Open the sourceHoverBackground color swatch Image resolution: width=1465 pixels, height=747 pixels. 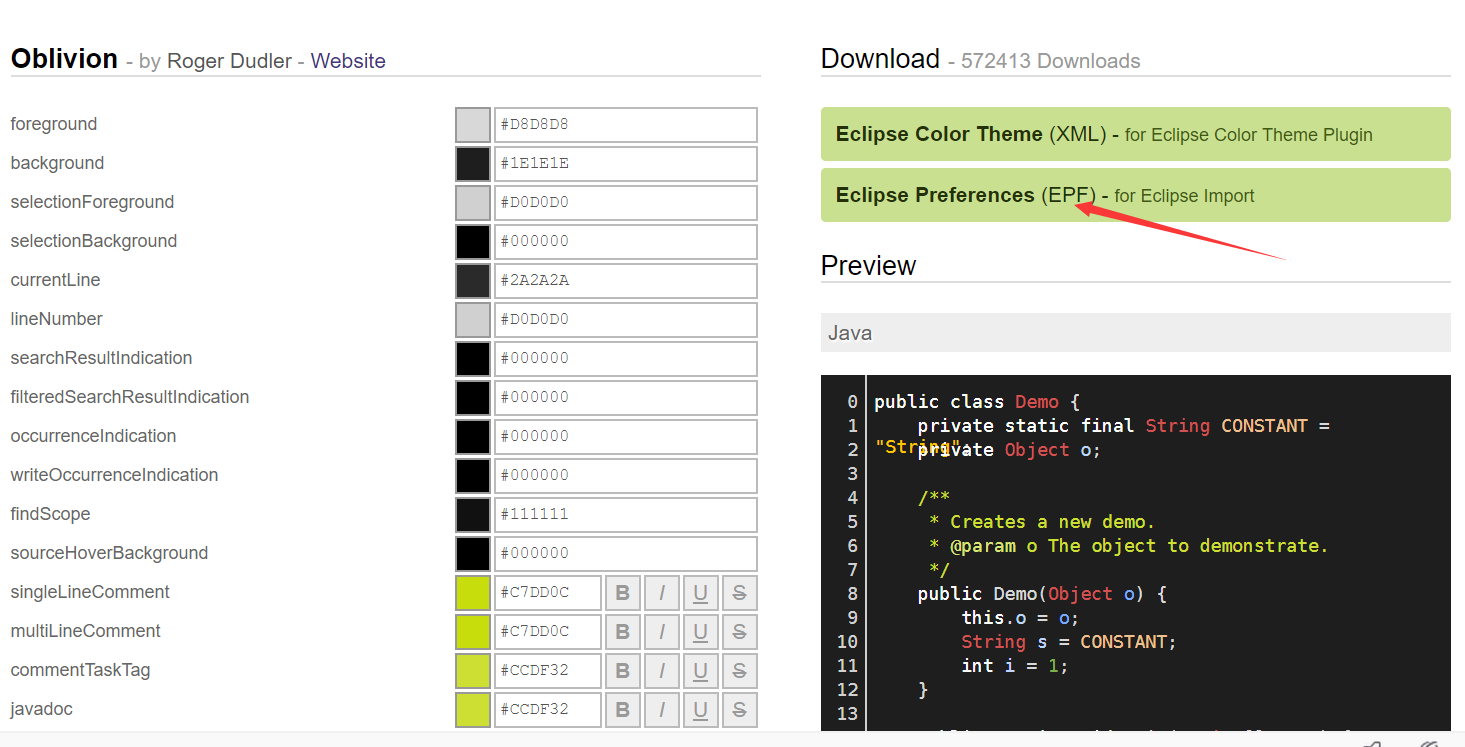(x=473, y=554)
